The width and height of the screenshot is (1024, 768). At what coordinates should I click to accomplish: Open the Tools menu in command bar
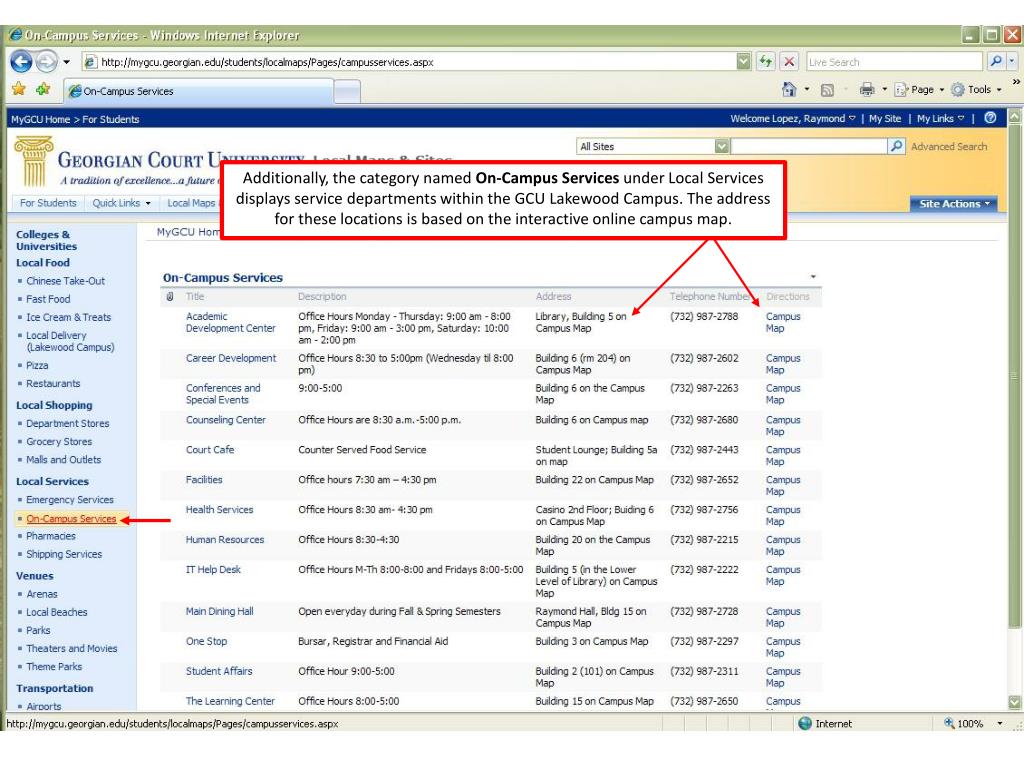click(976, 89)
